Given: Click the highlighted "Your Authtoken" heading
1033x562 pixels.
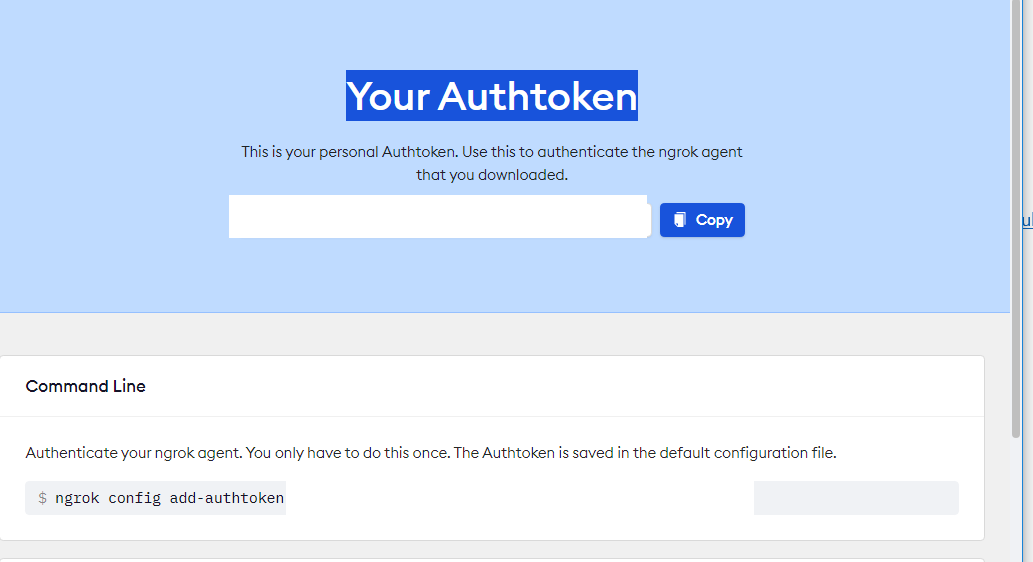Looking at the screenshot, I should click(x=491, y=96).
